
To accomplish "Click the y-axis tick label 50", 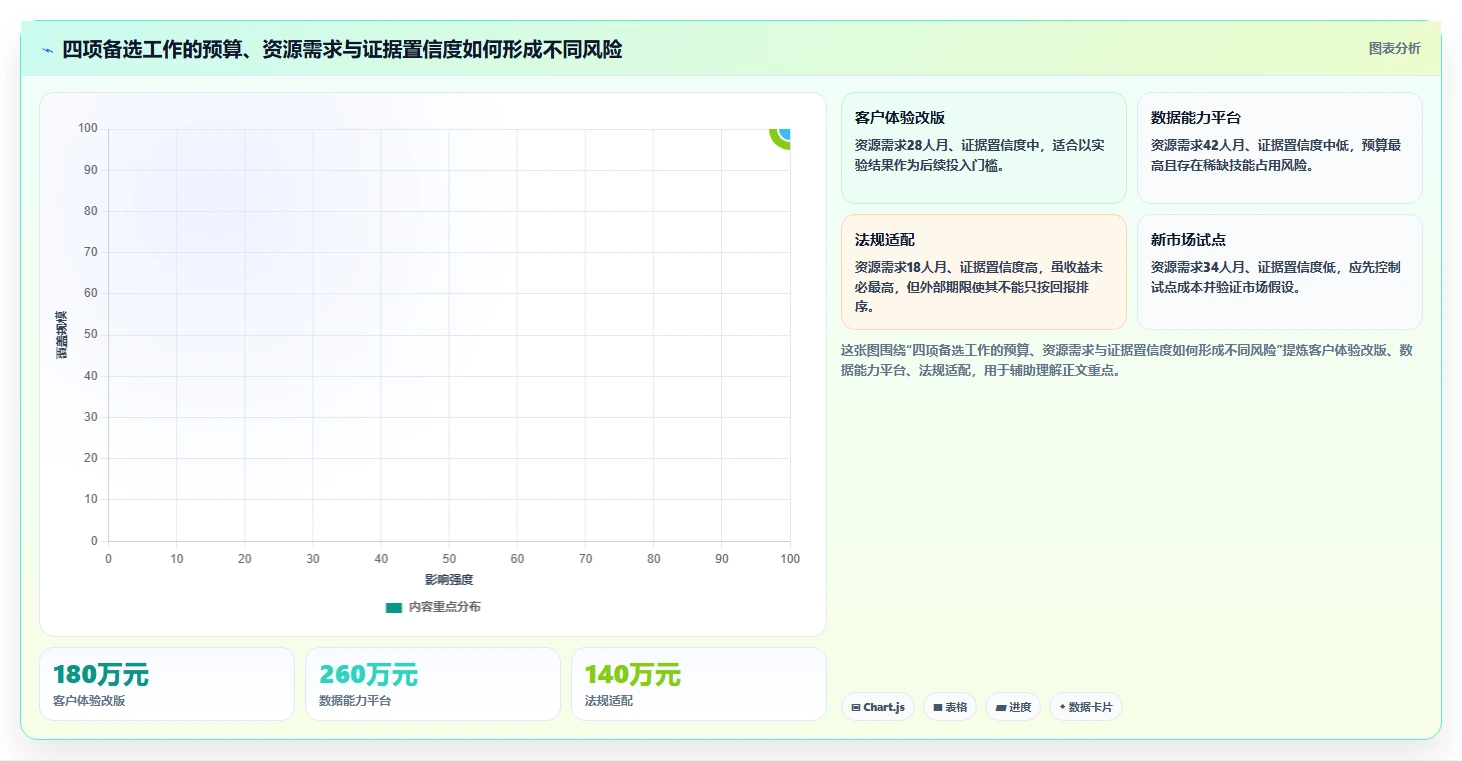I will tap(91, 335).
